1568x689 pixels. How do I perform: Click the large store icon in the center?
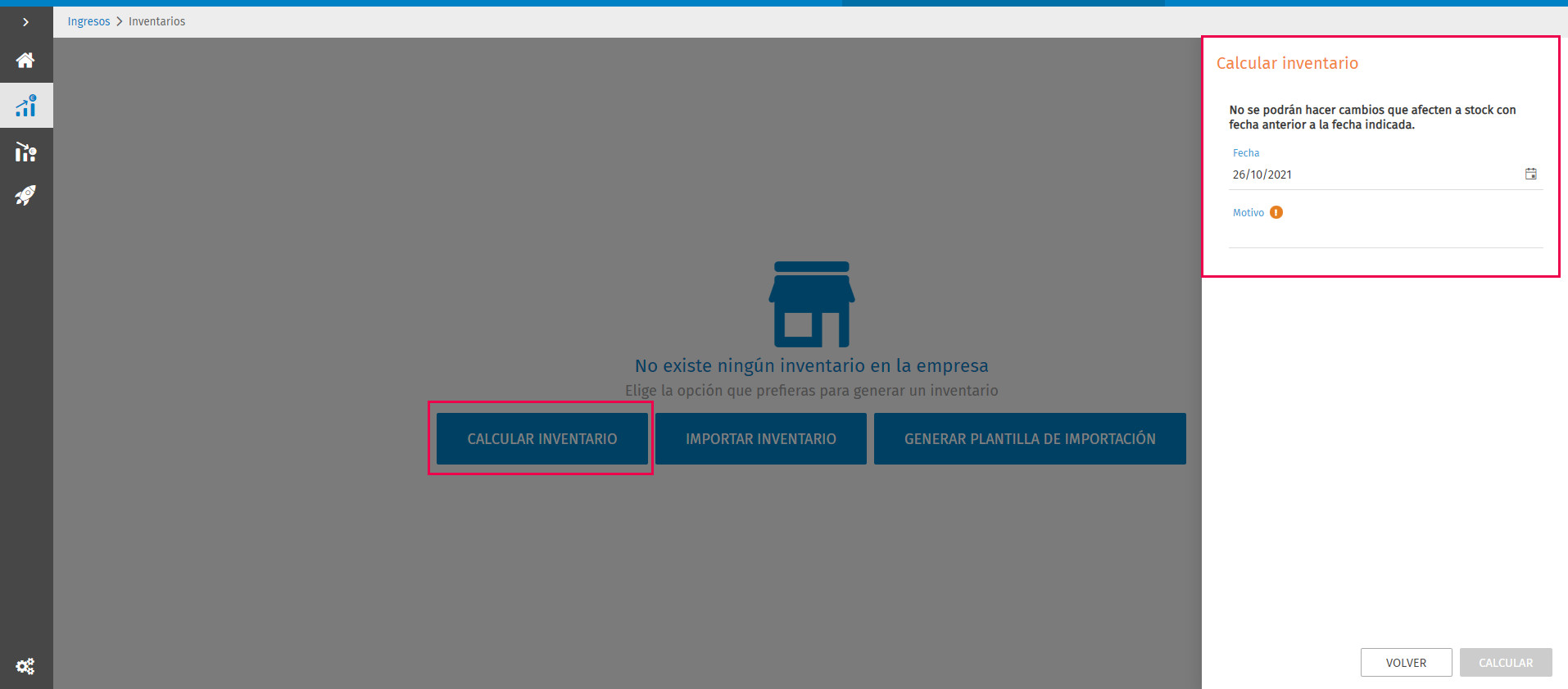pyautogui.click(x=812, y=305)
